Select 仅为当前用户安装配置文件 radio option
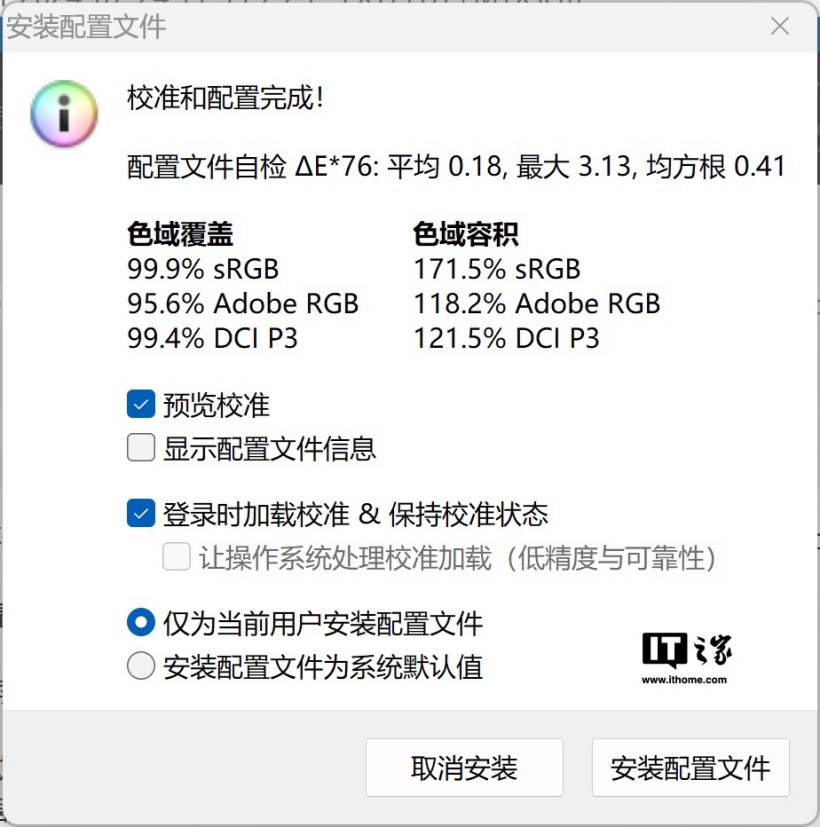 point(141,622)
